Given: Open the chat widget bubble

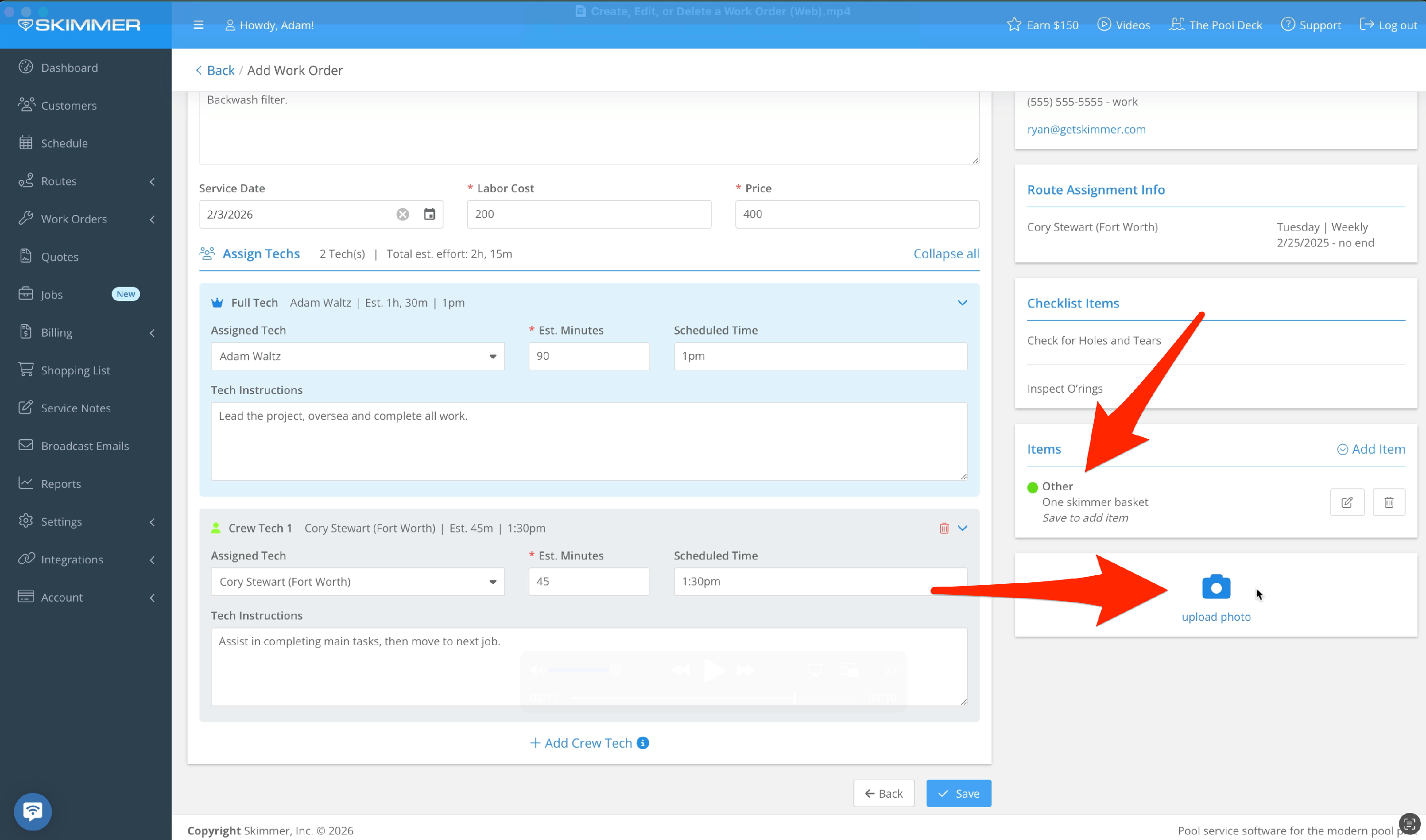Looking at the screenshot, I should pos(33,811).
